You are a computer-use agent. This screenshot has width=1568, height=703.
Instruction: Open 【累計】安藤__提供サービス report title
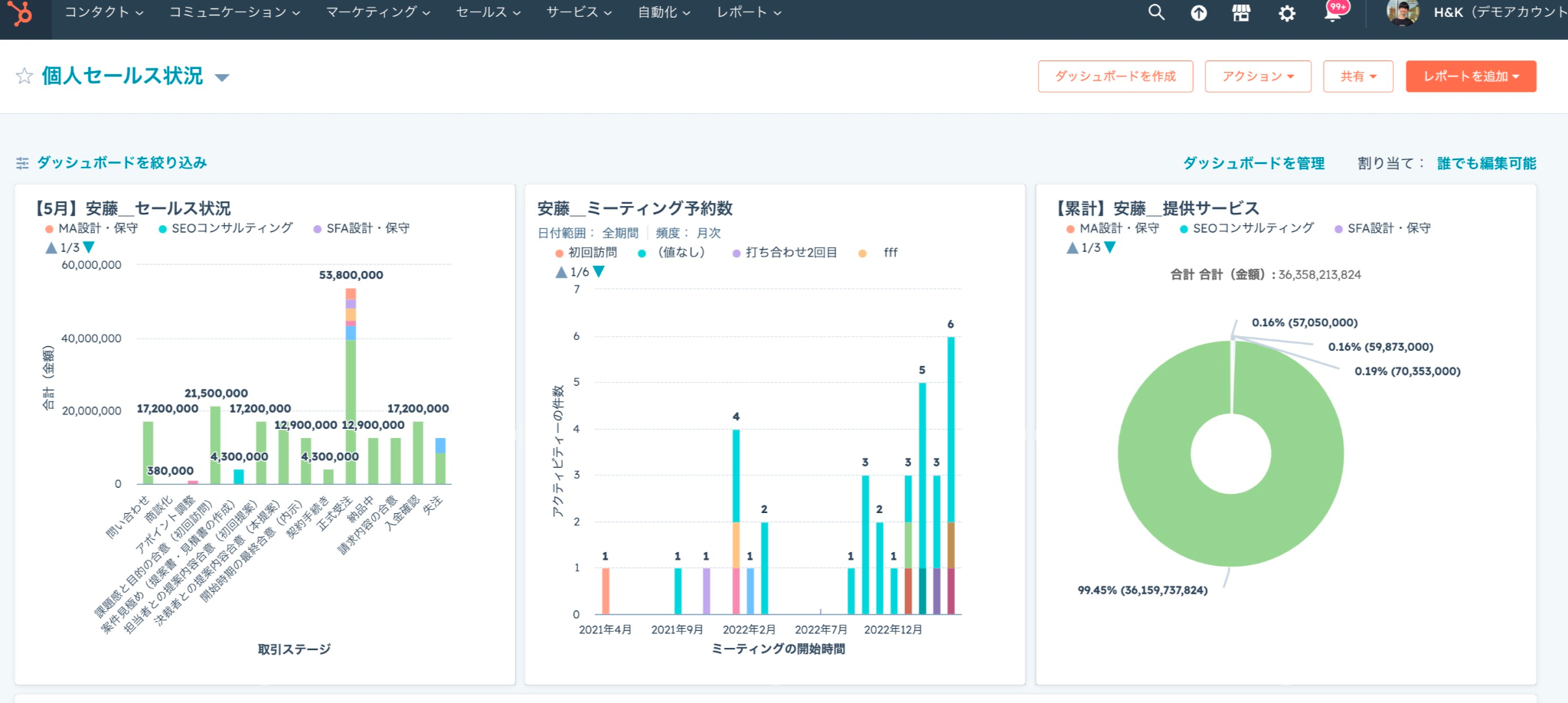click(x=1156, y=208)
